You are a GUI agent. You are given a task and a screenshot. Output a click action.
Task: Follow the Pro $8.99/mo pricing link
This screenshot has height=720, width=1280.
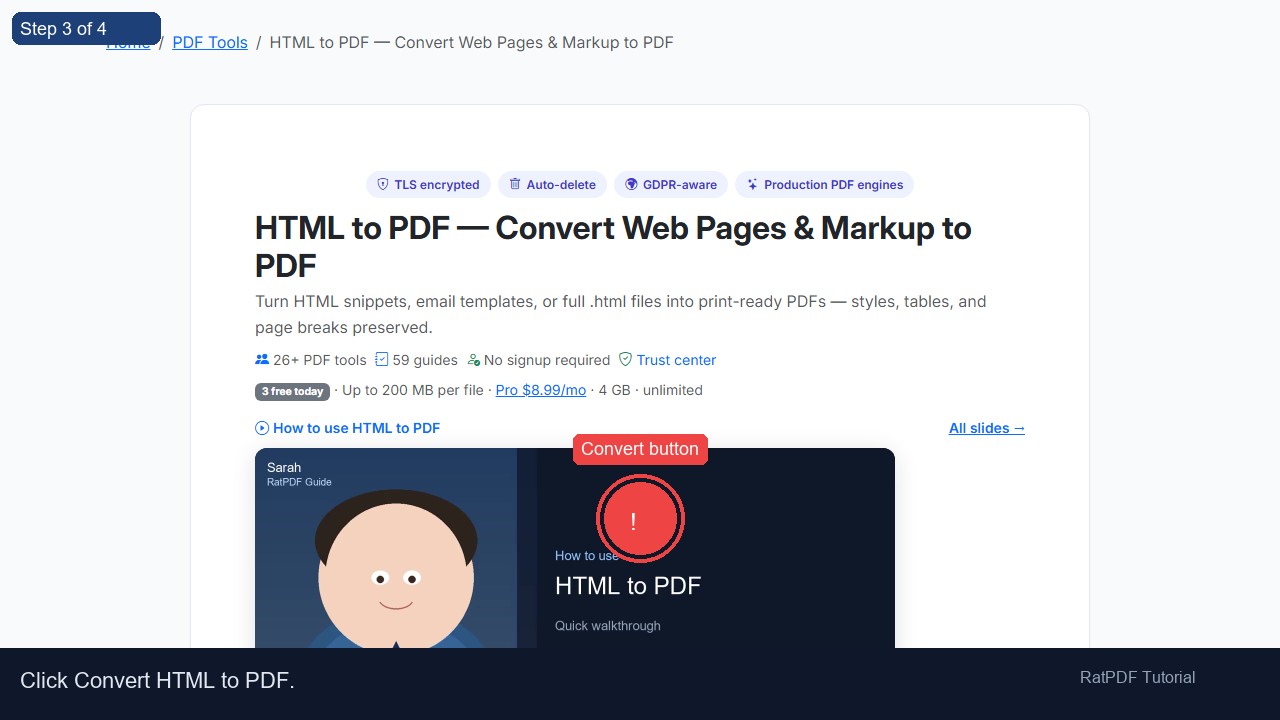click(541, 390)
